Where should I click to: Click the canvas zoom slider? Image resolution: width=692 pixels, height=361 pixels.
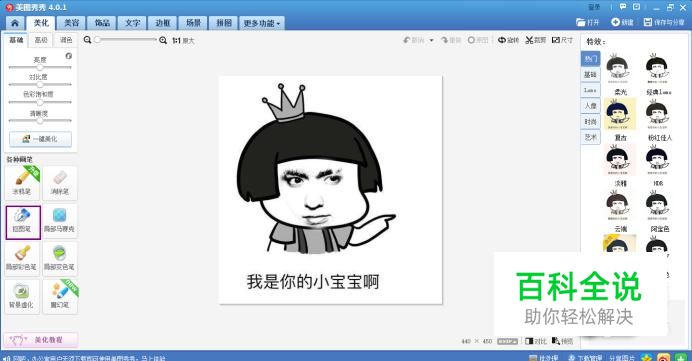pos(125,40)
